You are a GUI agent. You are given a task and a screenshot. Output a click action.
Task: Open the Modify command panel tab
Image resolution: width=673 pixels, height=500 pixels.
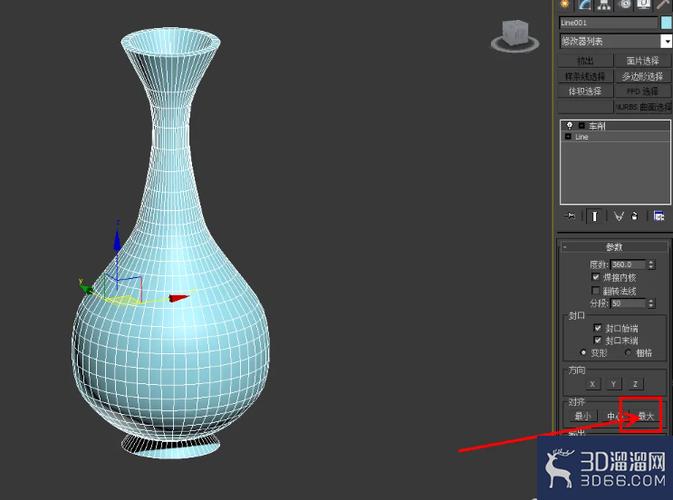pyautogui.click(x=585, y=4)
